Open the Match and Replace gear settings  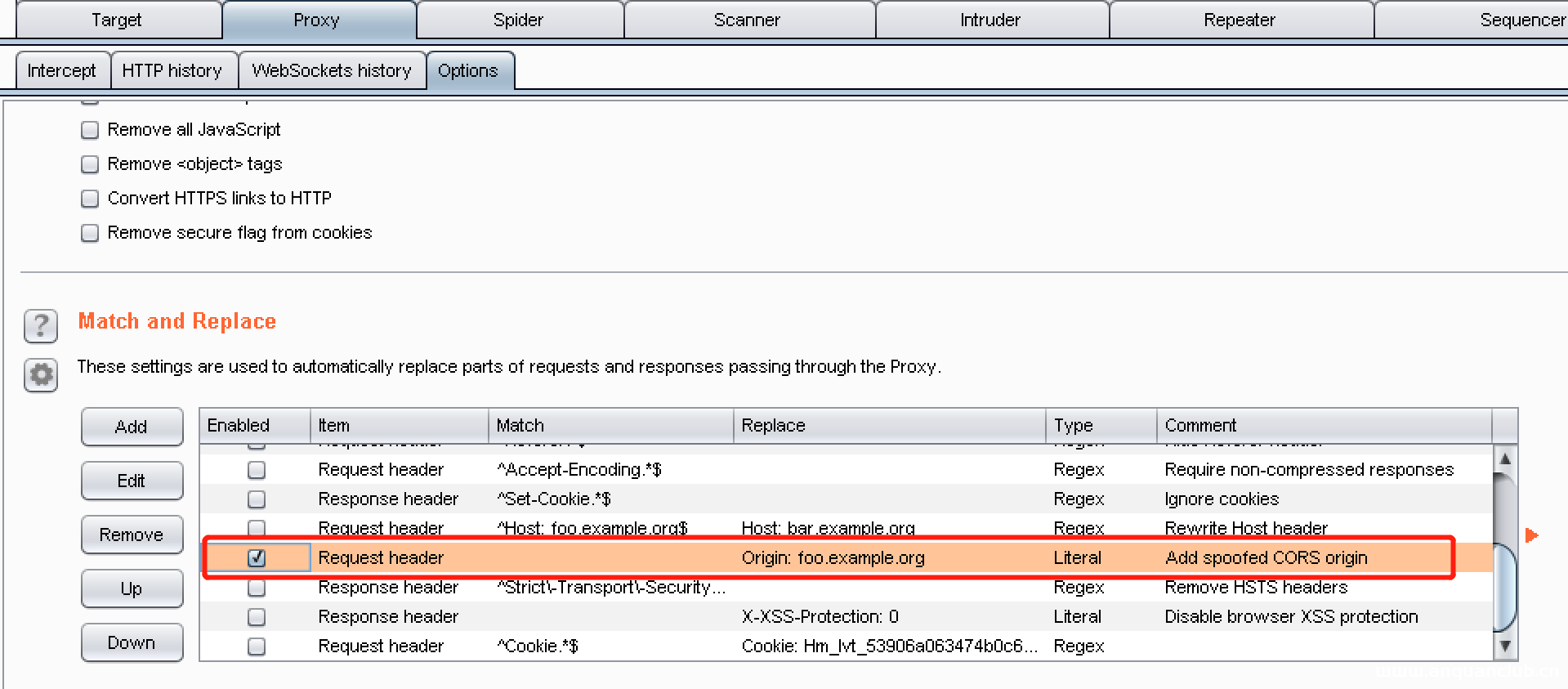41,375
